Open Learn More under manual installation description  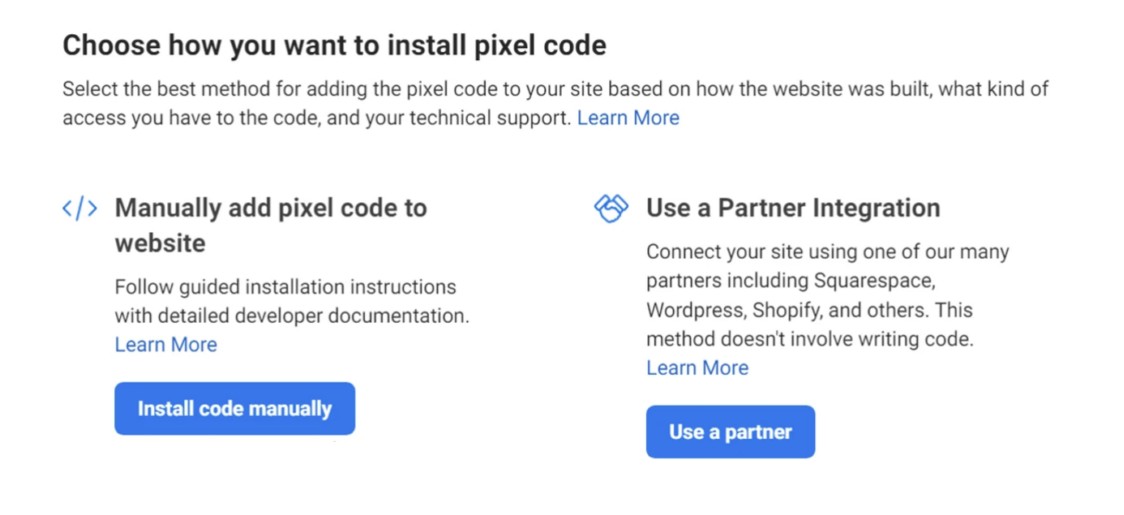[166, 345]
